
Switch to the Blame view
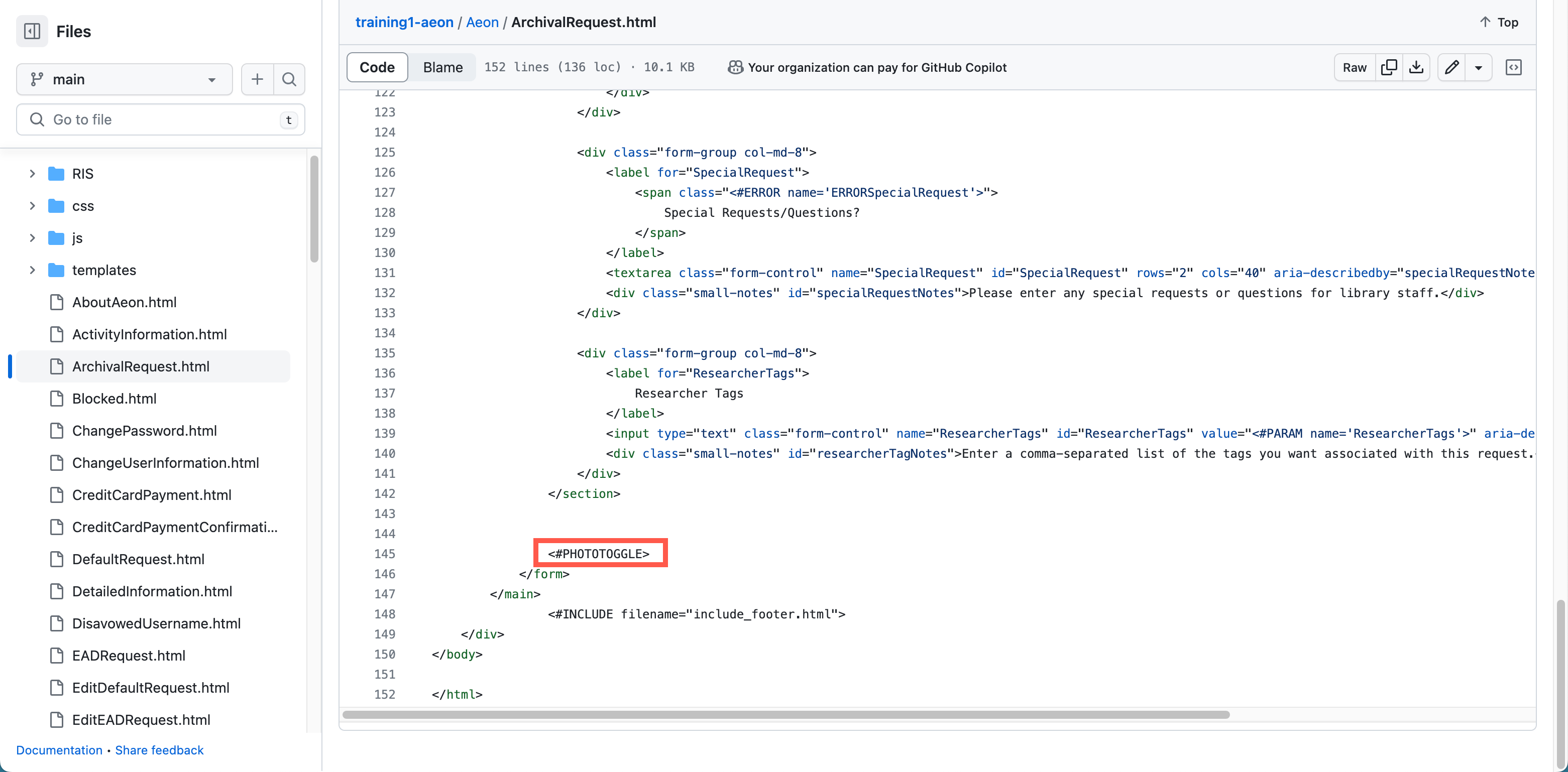coord(442,67)
